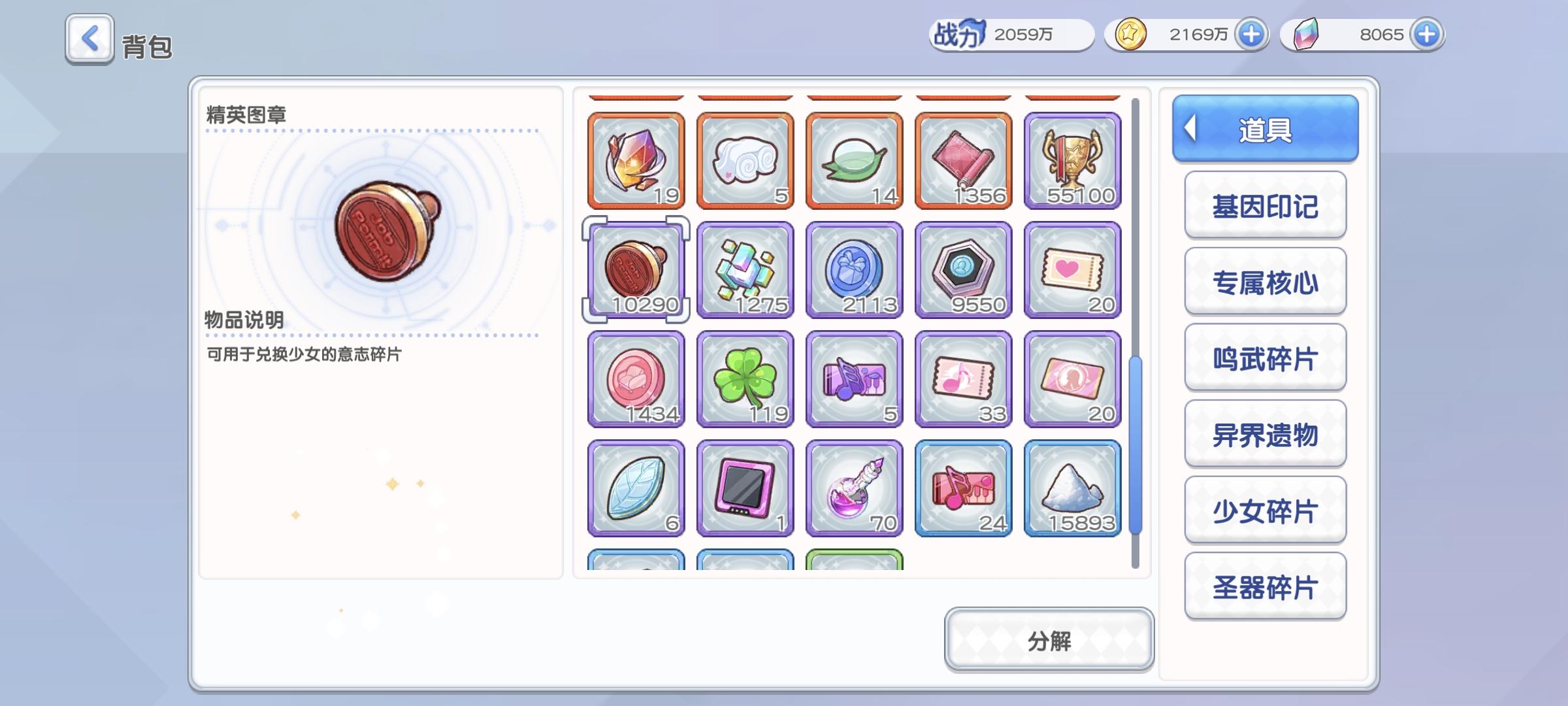Select the white towel roll item
The image size is (1568, 706).
(745, 161)
